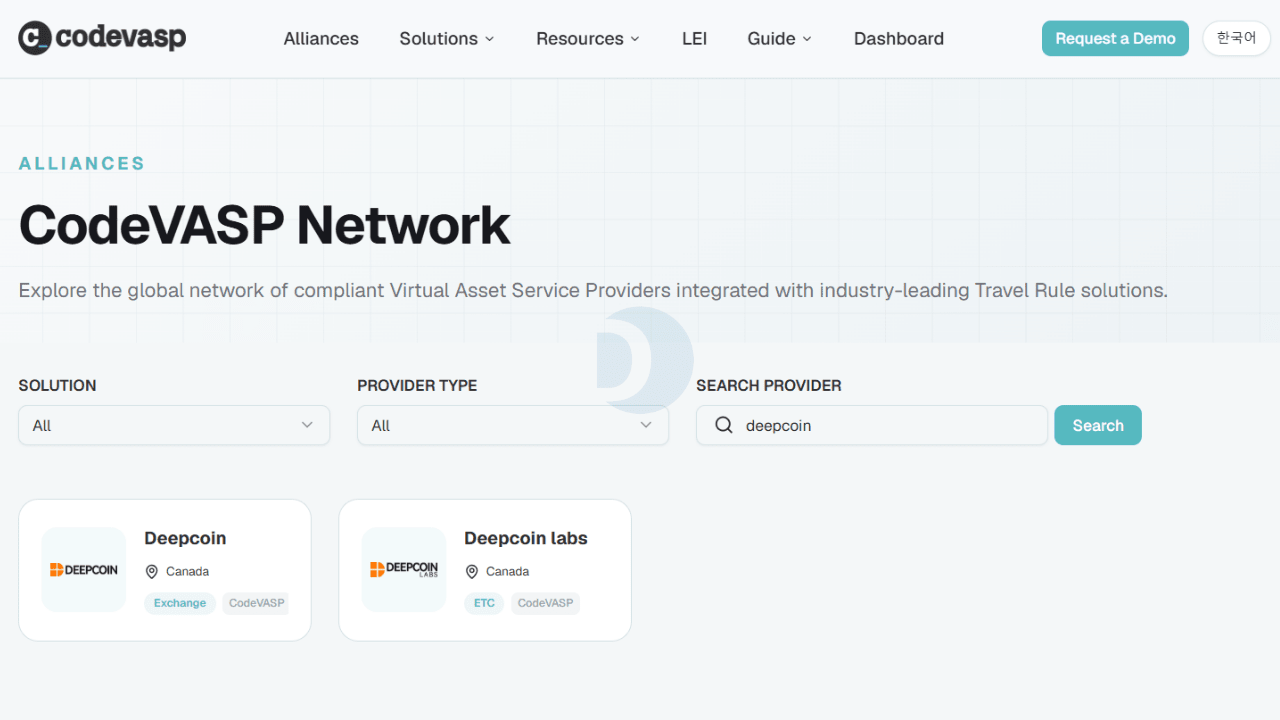Click the Canada text on Deepcoin card
This screenshot has width=1280, height=720.
188,572
